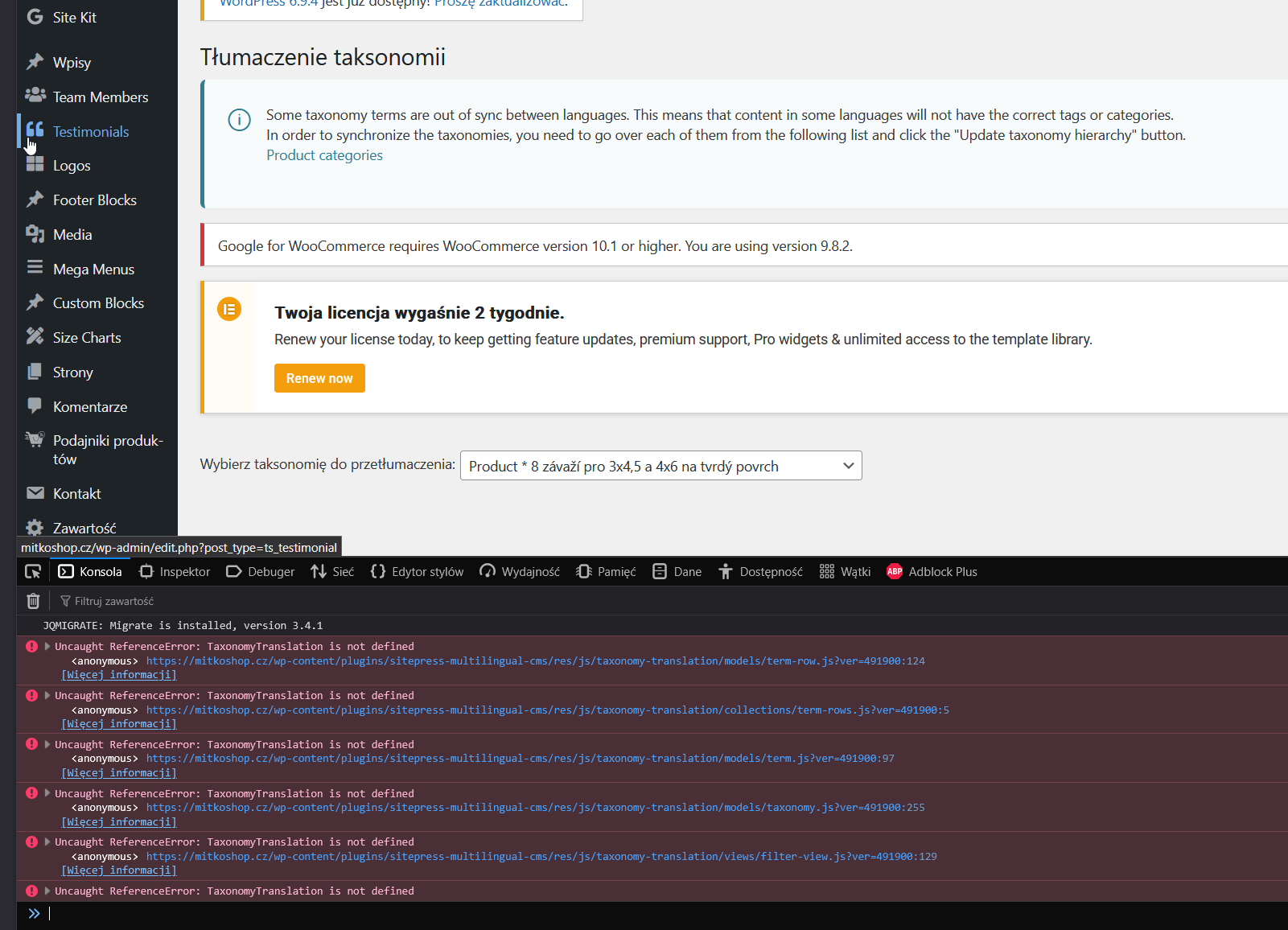Screen dimensions: 1288x930
Task: Expand the last ReferenceError at the bottom
Action: (x=47, y=891)
